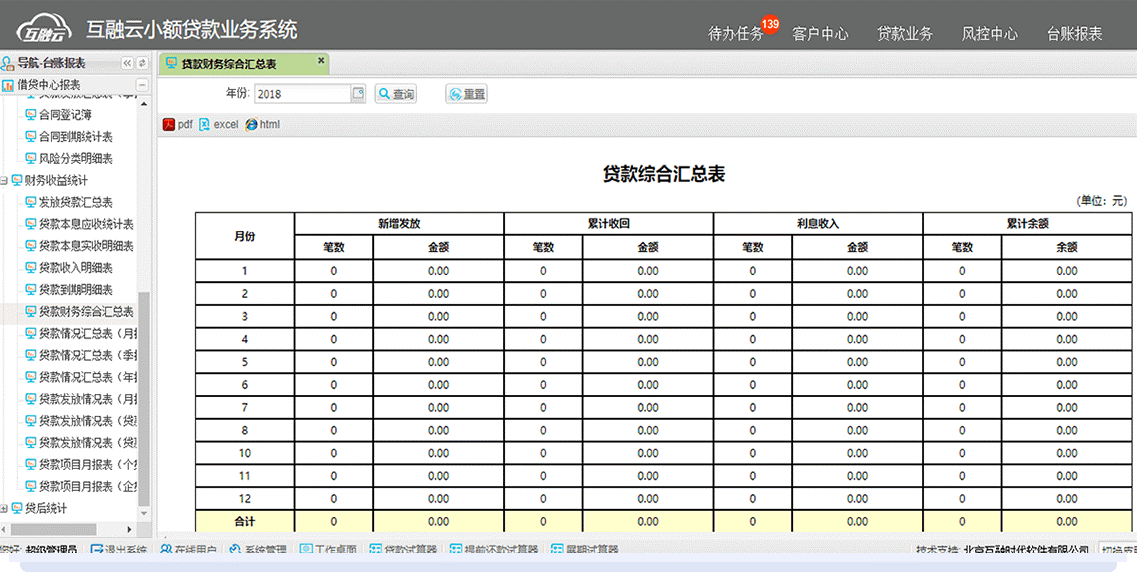Click the 重置 reset button

click(x=466, y=94)
